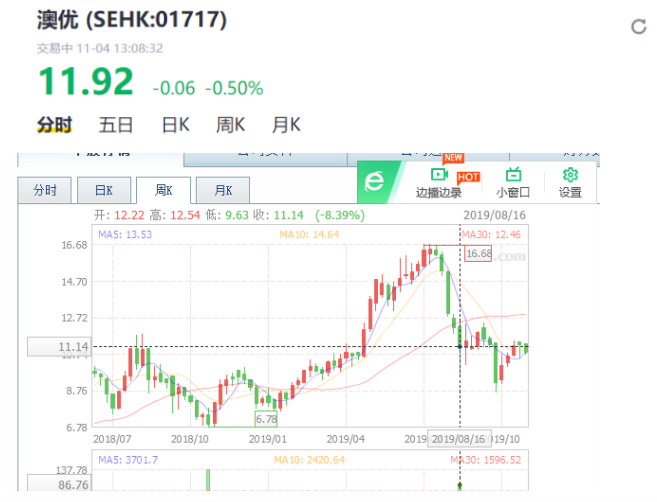Select the upper 日K tab
This screenshot has height=502, width=657.
click(176, 125)
